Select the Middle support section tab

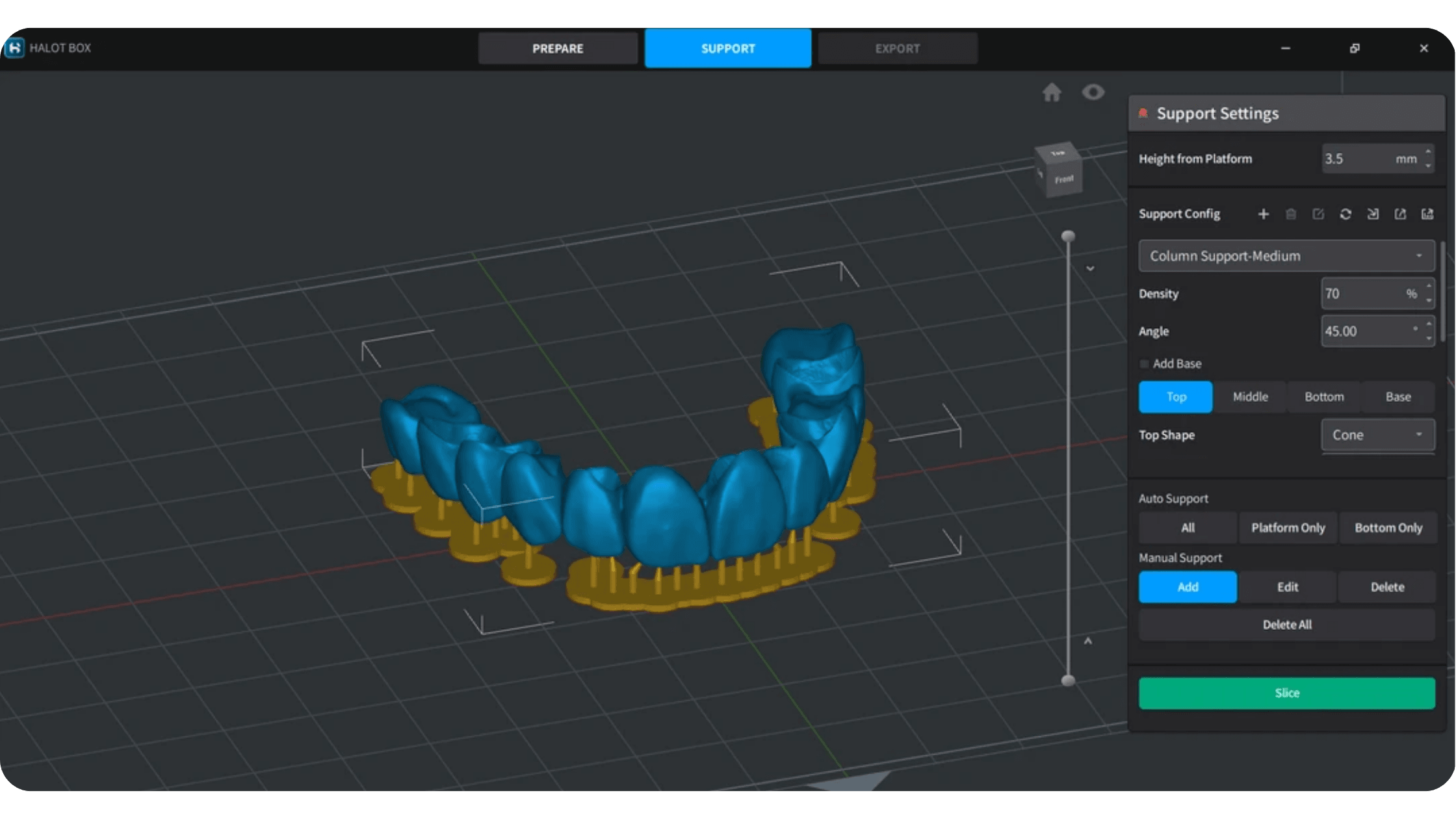1250,396
